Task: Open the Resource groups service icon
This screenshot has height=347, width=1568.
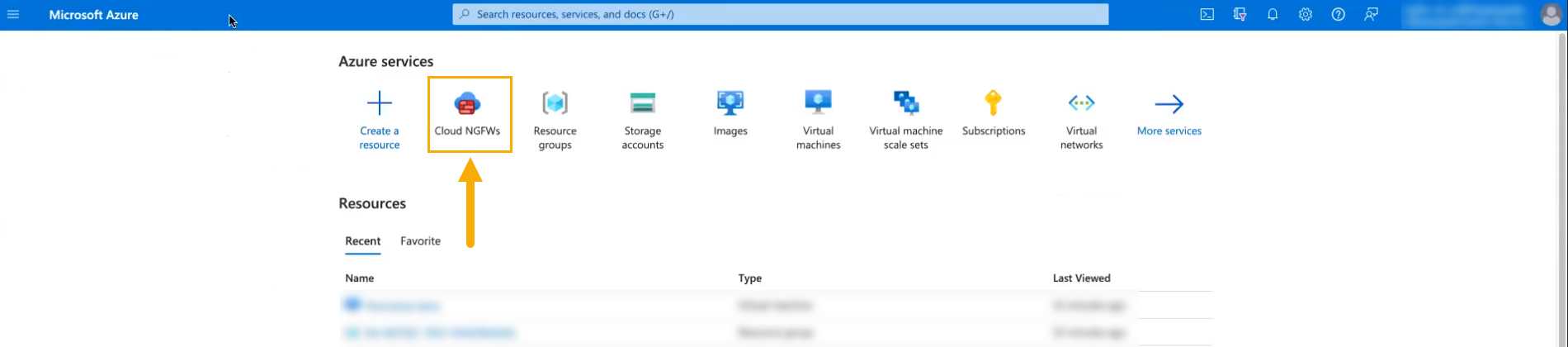Action: tap(555, 103)
